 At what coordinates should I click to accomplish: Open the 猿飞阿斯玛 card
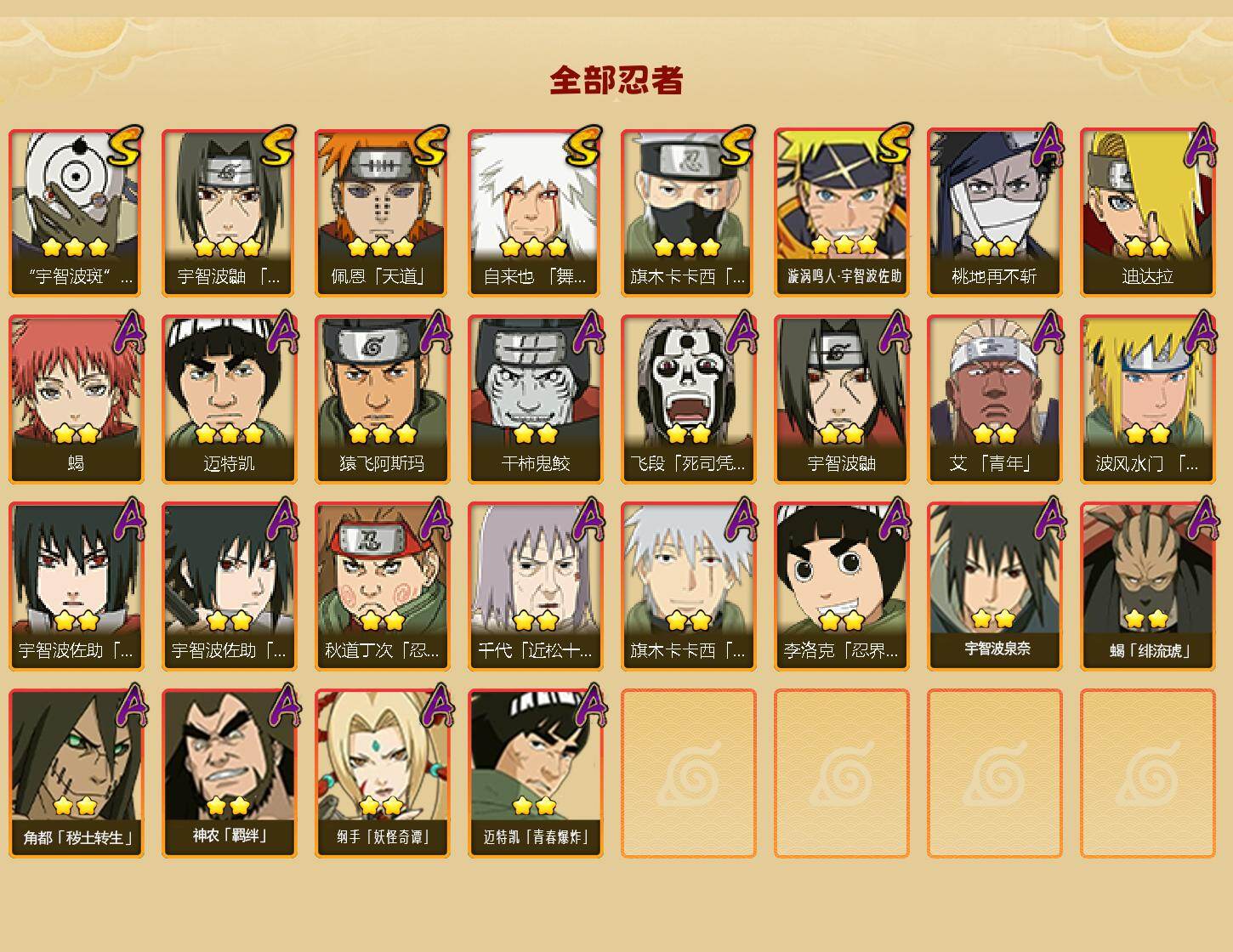click(x=383, y=399)
